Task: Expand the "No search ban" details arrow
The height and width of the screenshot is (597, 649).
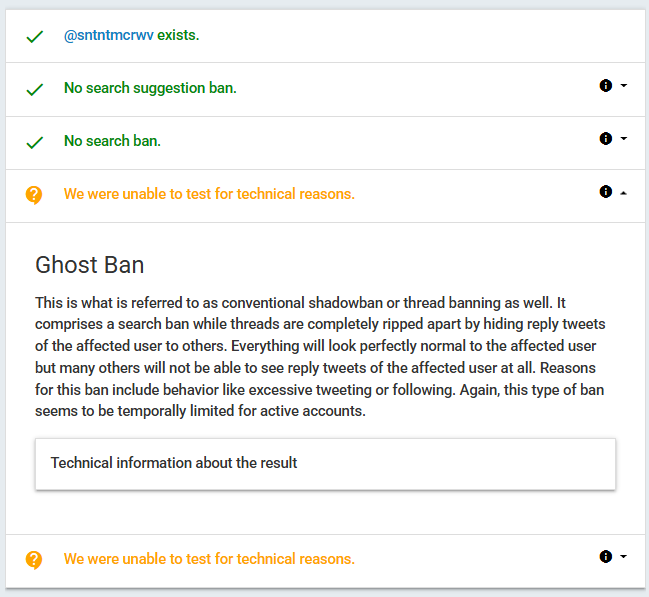Action: [x=623, y=139]
